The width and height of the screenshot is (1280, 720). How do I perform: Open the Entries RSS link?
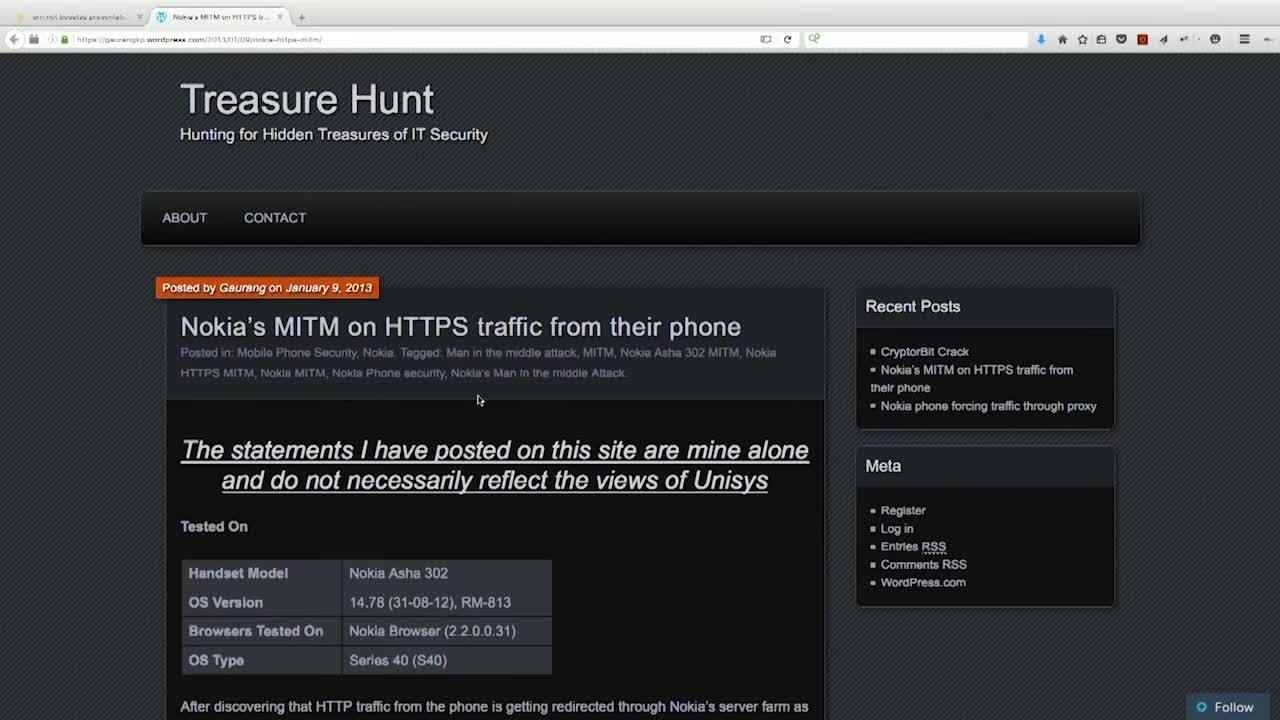point(913,547)
